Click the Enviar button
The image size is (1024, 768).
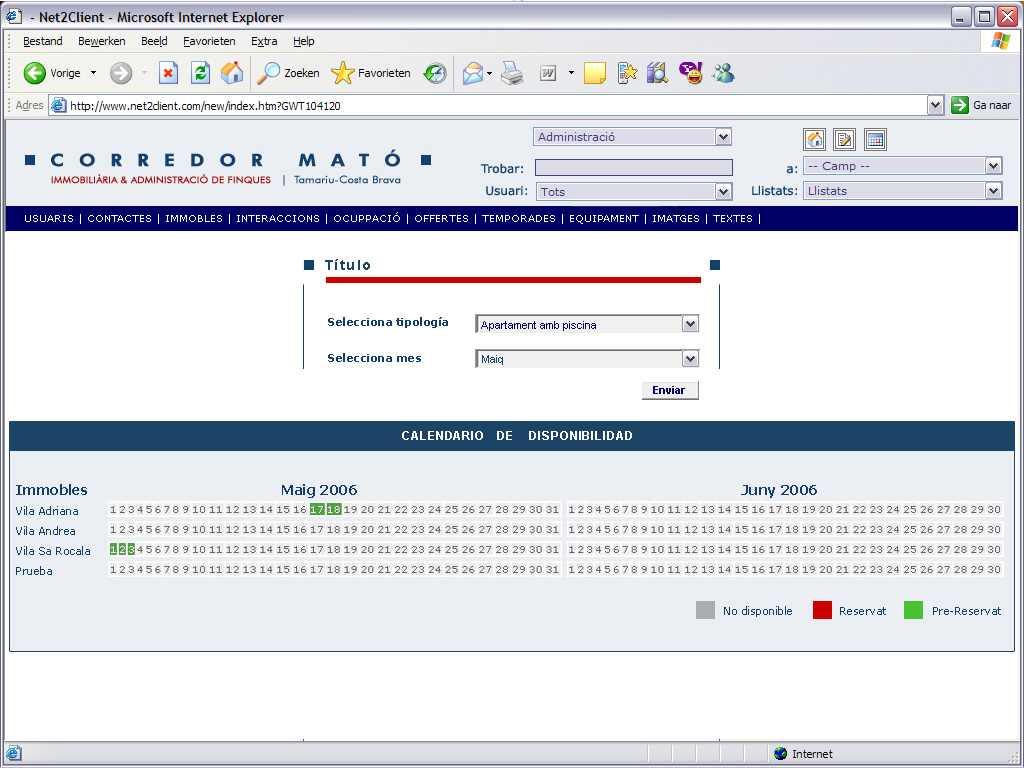pyautogui.click(x=670, y=390)
